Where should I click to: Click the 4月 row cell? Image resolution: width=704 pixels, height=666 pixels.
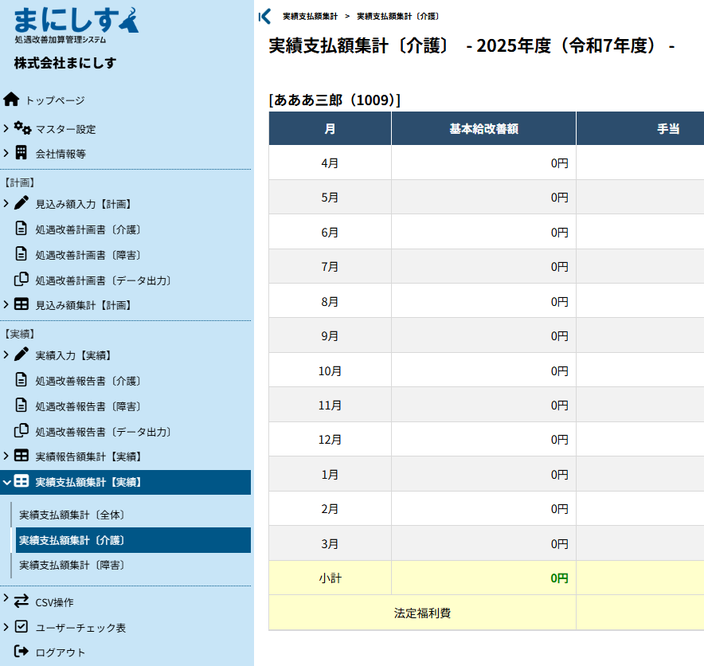coord(330,163)
